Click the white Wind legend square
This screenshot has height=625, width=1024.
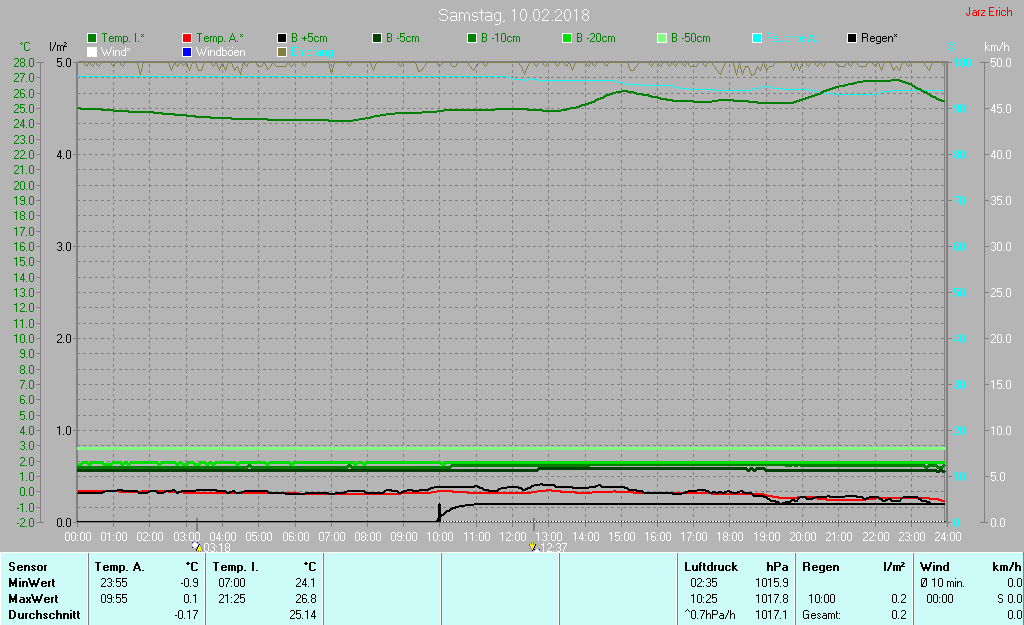coord(92,51)
